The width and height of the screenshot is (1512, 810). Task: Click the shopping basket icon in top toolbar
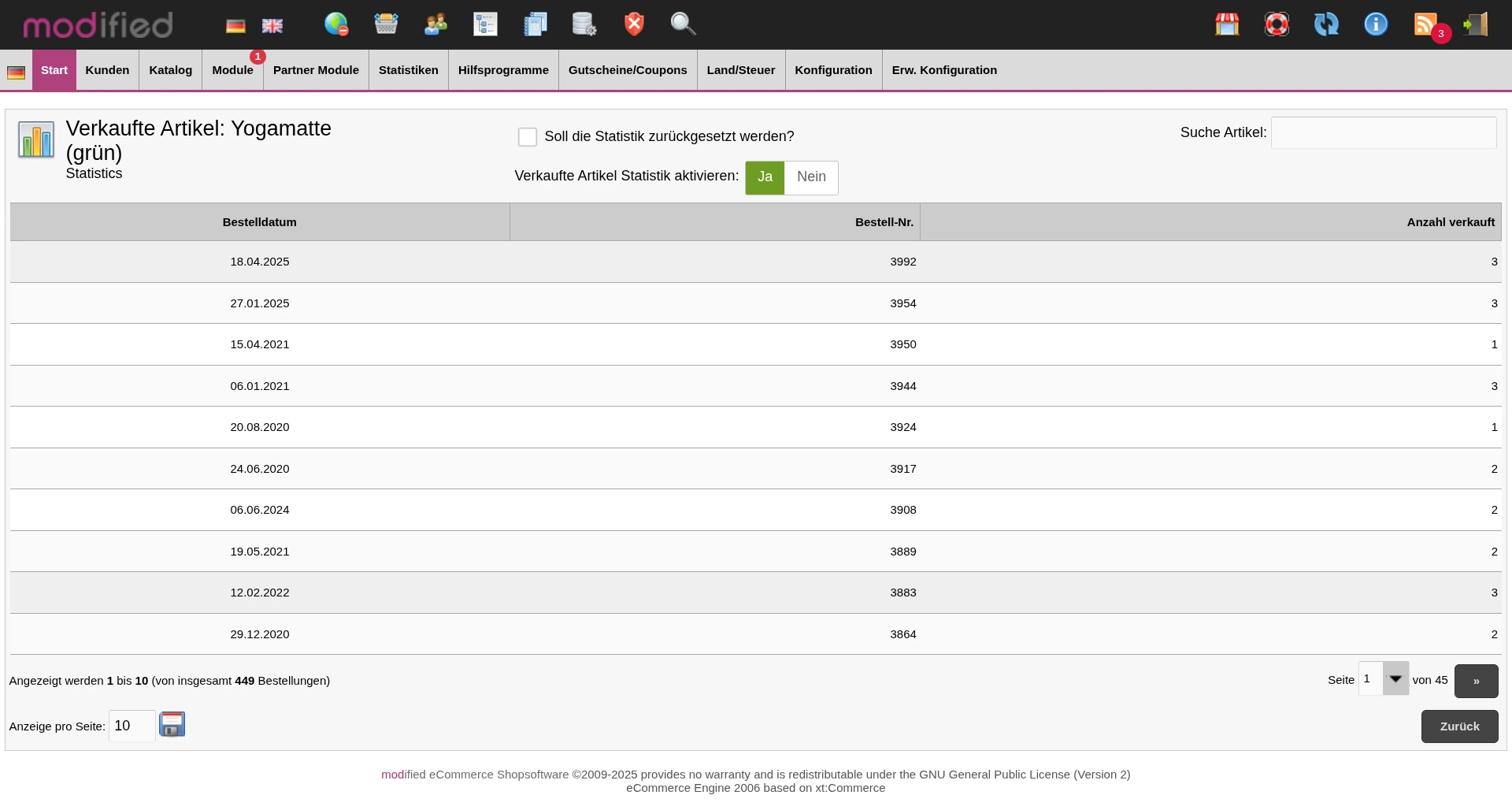point(386,24)
